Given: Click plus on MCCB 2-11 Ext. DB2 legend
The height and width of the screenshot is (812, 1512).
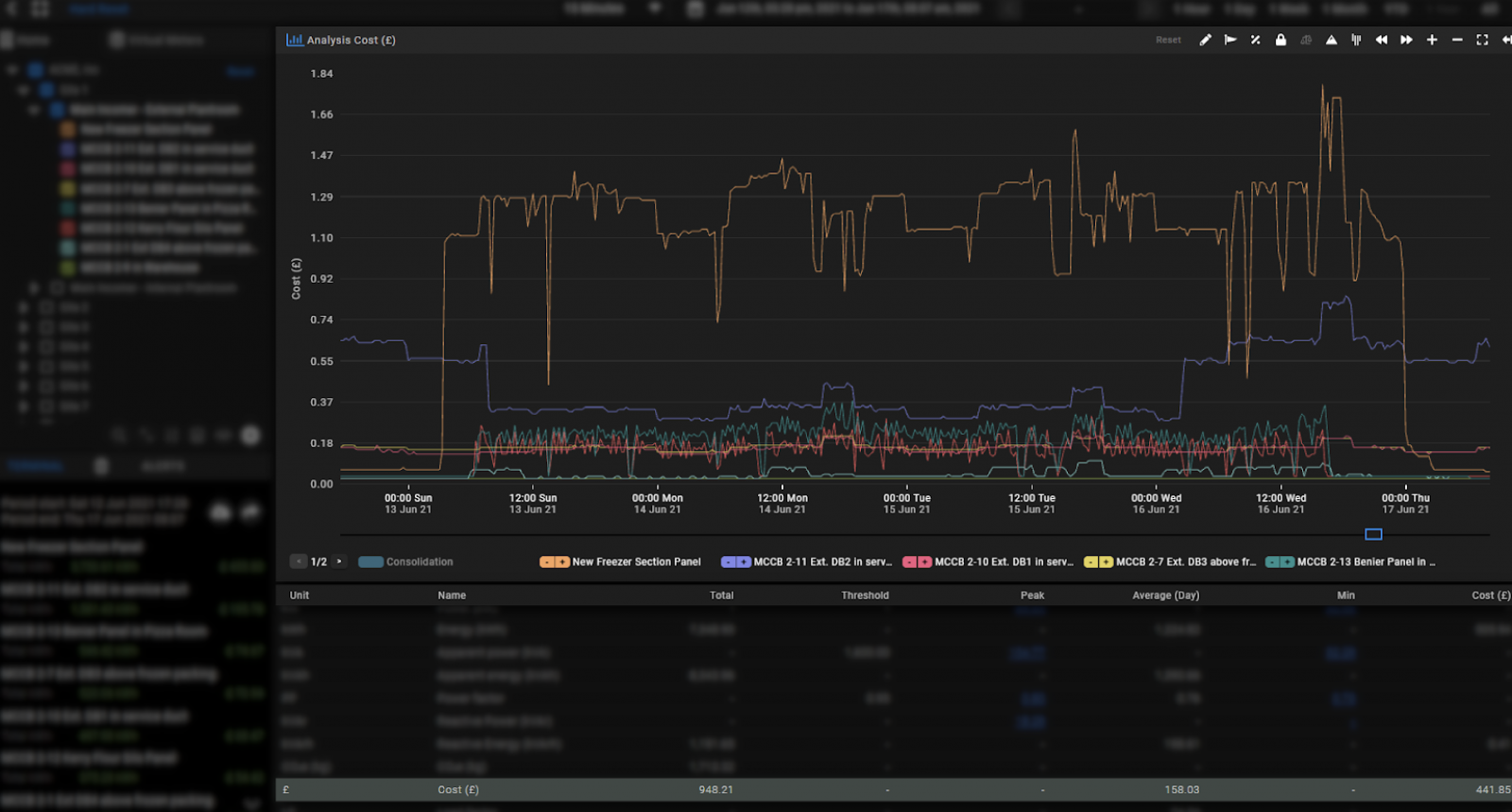Looking at the screenshot, I should click(x=744, y=561).
